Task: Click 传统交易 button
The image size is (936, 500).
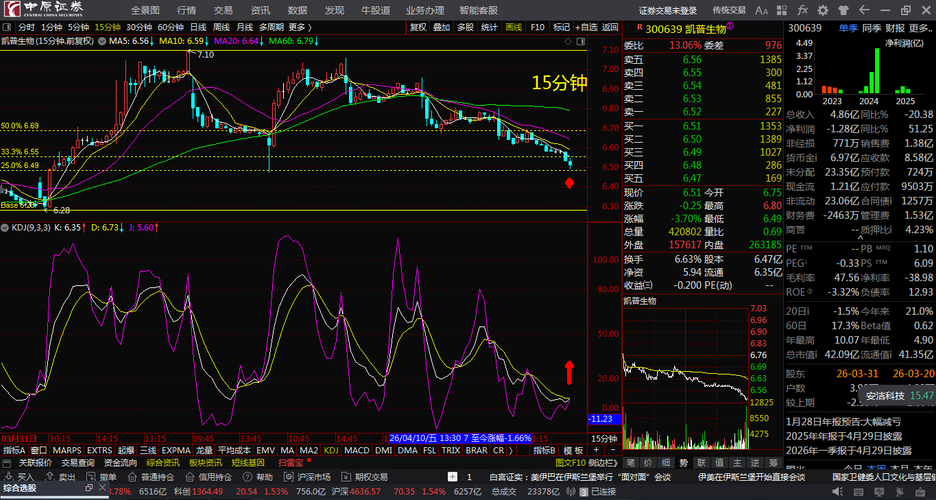Action: [729, 10]
